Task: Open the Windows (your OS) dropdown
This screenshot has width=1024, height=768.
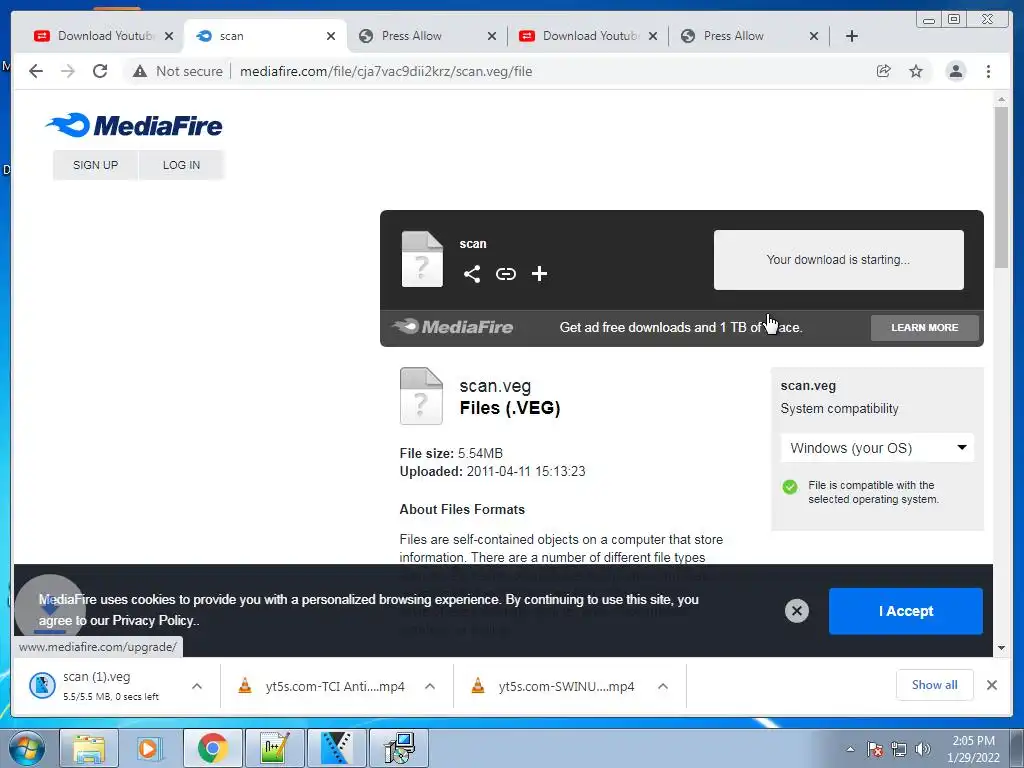Action: point(876,448)
